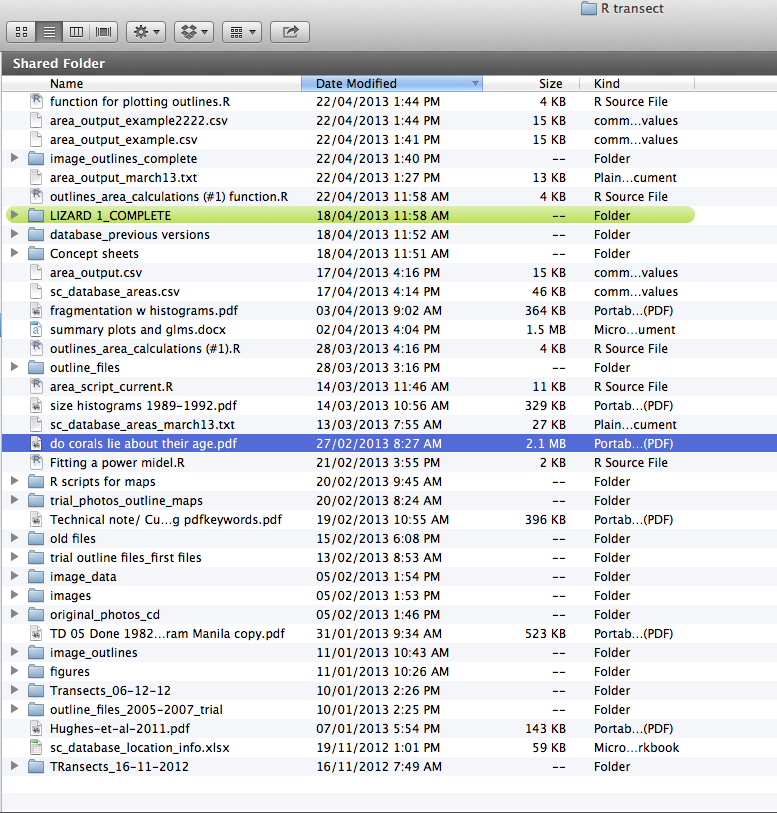Open the gear Action menu
This screenshot has width=777, height=813.
(146, 32)
